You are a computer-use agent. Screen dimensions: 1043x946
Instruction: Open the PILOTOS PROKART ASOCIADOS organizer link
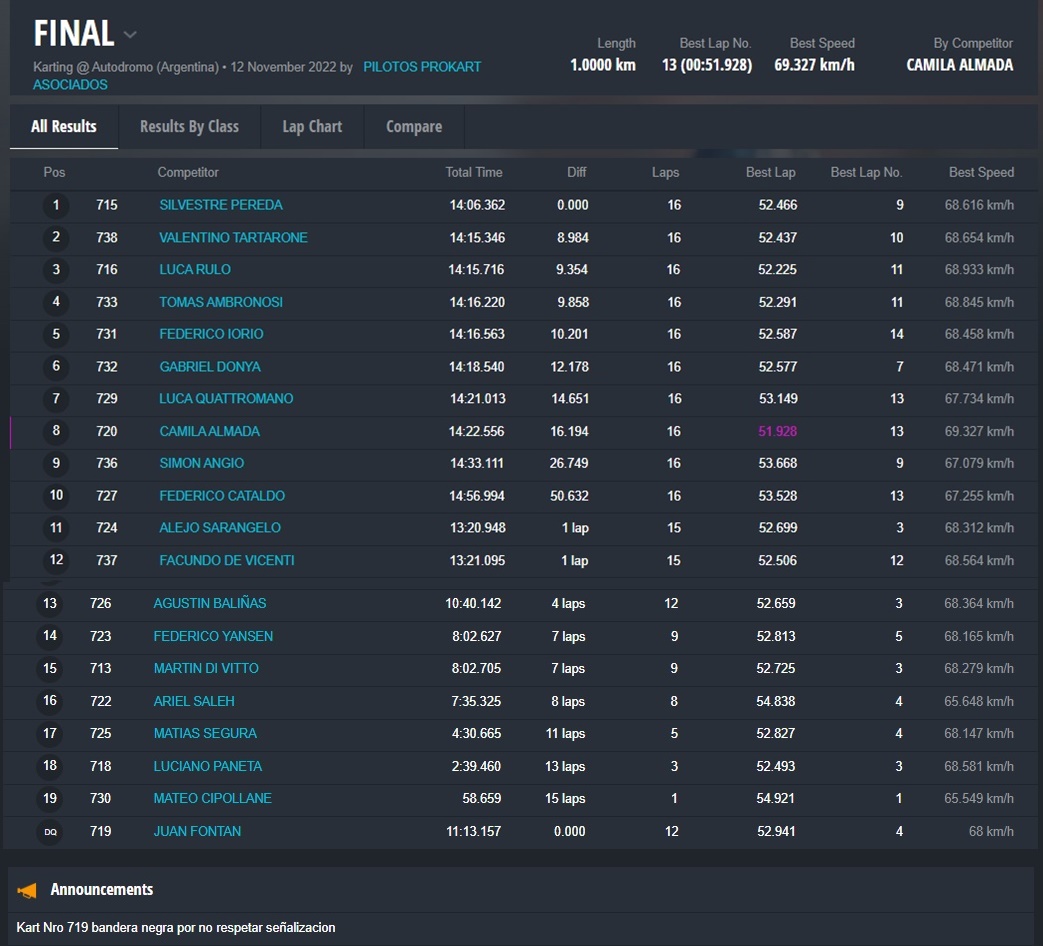coord(422,67)
